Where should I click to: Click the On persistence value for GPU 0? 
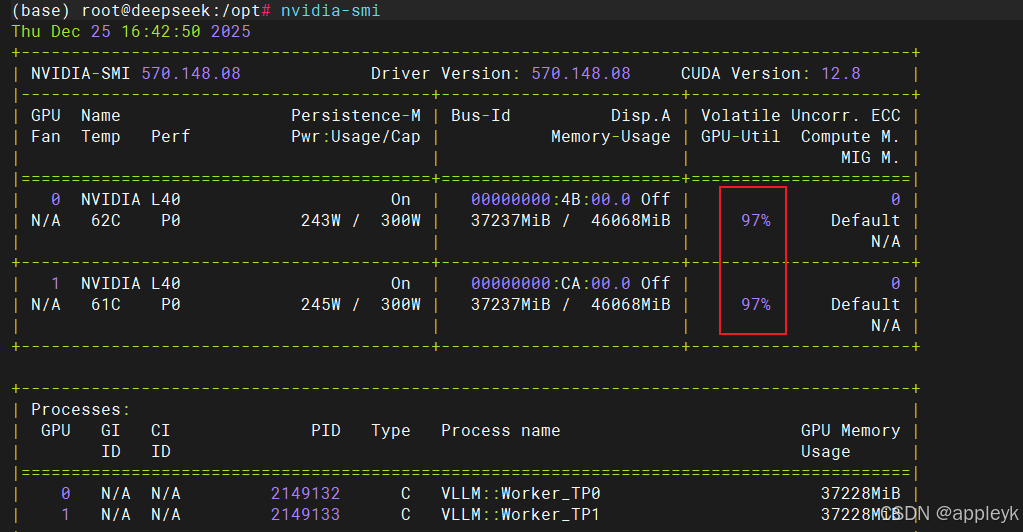click(x=401, y=199)
